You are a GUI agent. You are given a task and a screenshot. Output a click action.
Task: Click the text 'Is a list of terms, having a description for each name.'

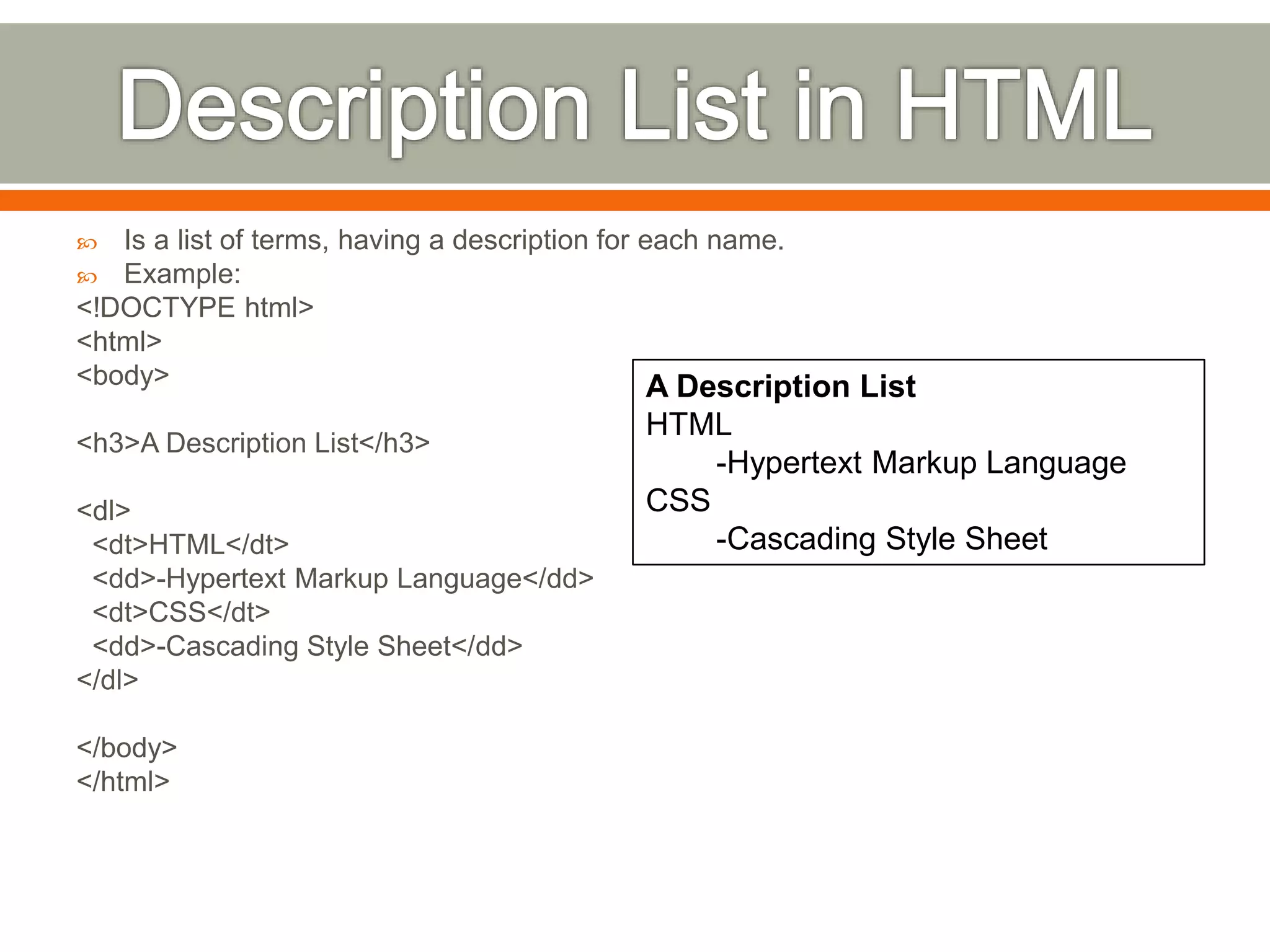(454, 240)
